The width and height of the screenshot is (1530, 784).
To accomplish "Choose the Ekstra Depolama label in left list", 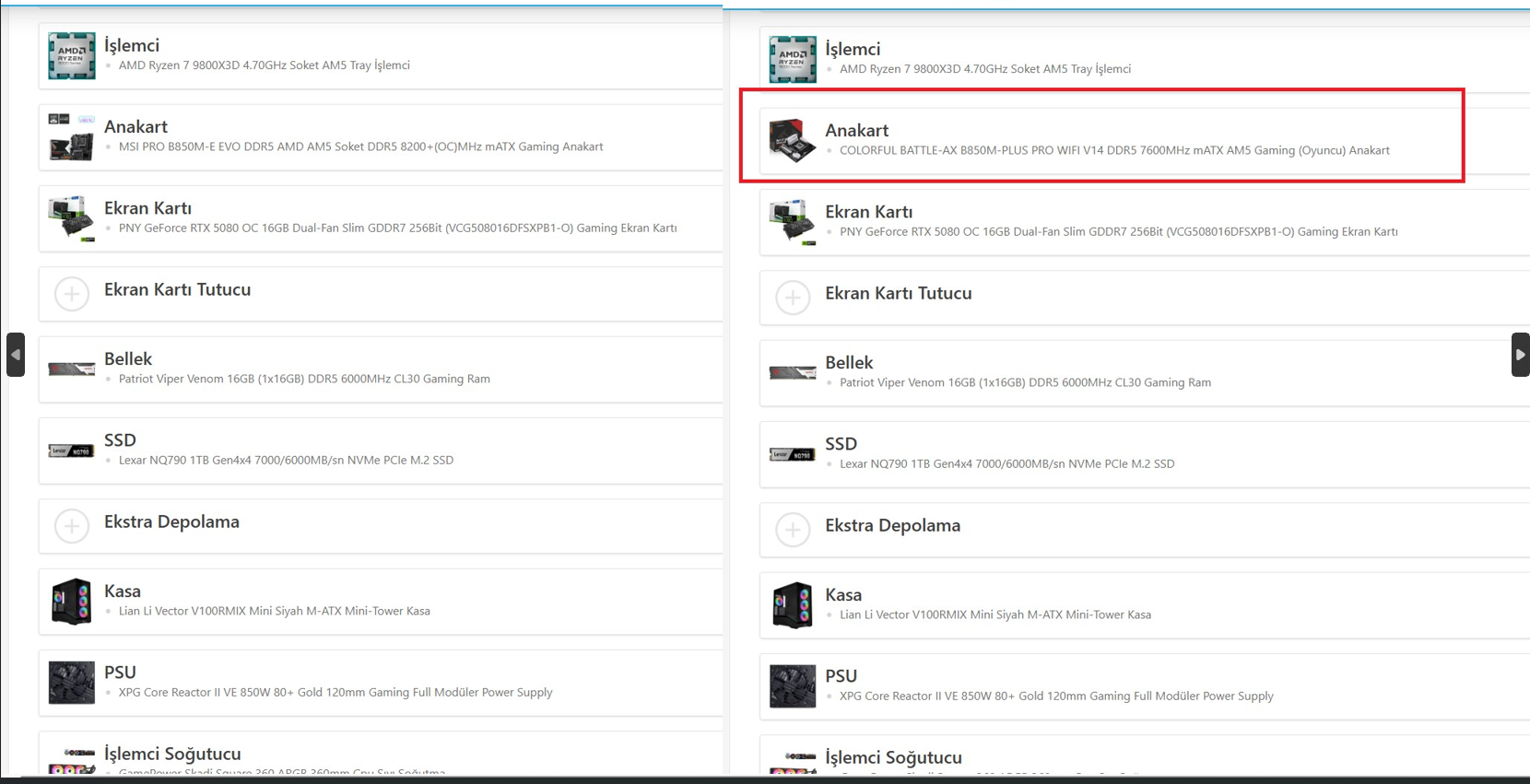I will (x=171, y=521).
